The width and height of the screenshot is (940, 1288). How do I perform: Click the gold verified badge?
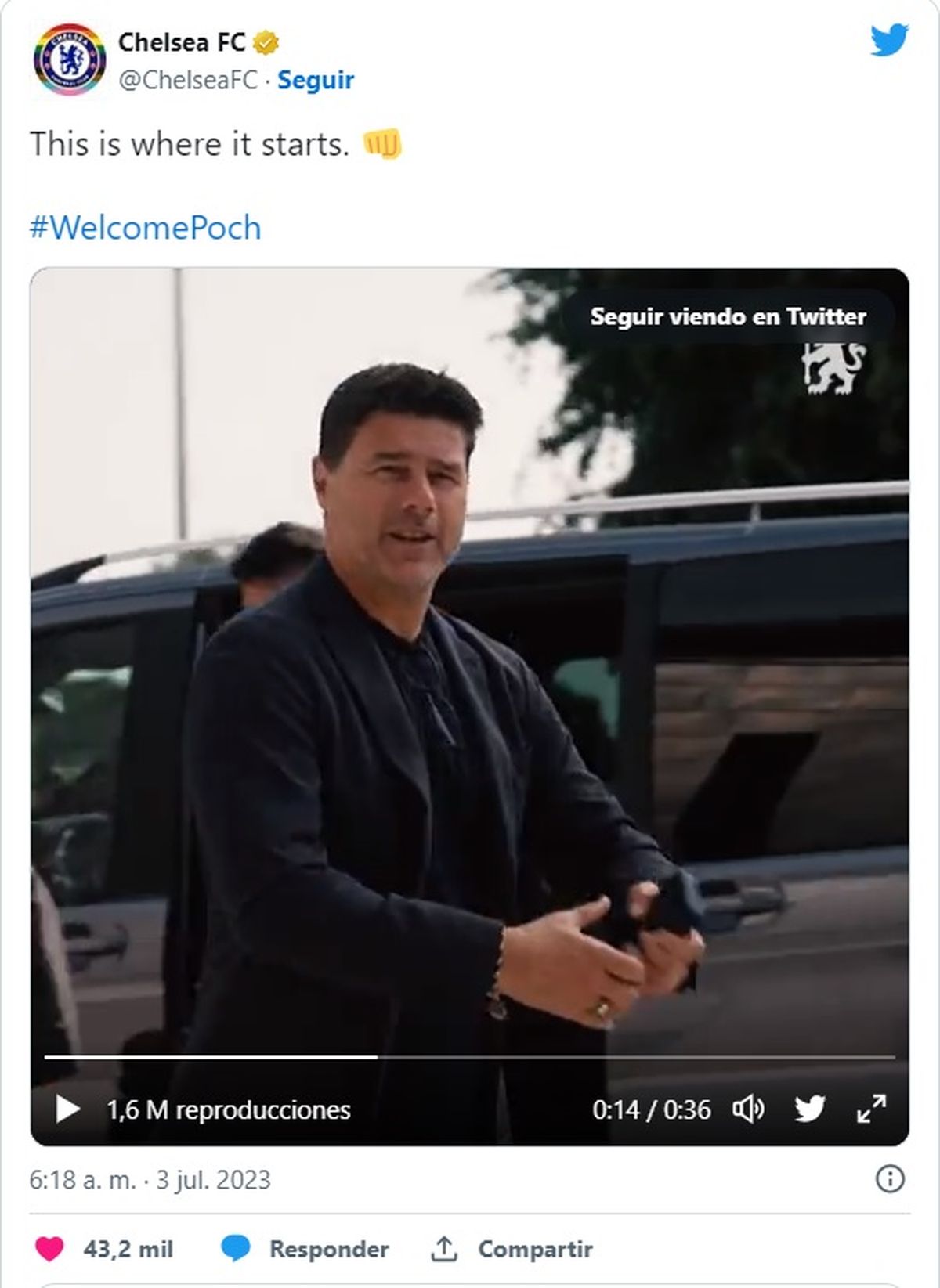pyautogui.click(x=266, y=42)
